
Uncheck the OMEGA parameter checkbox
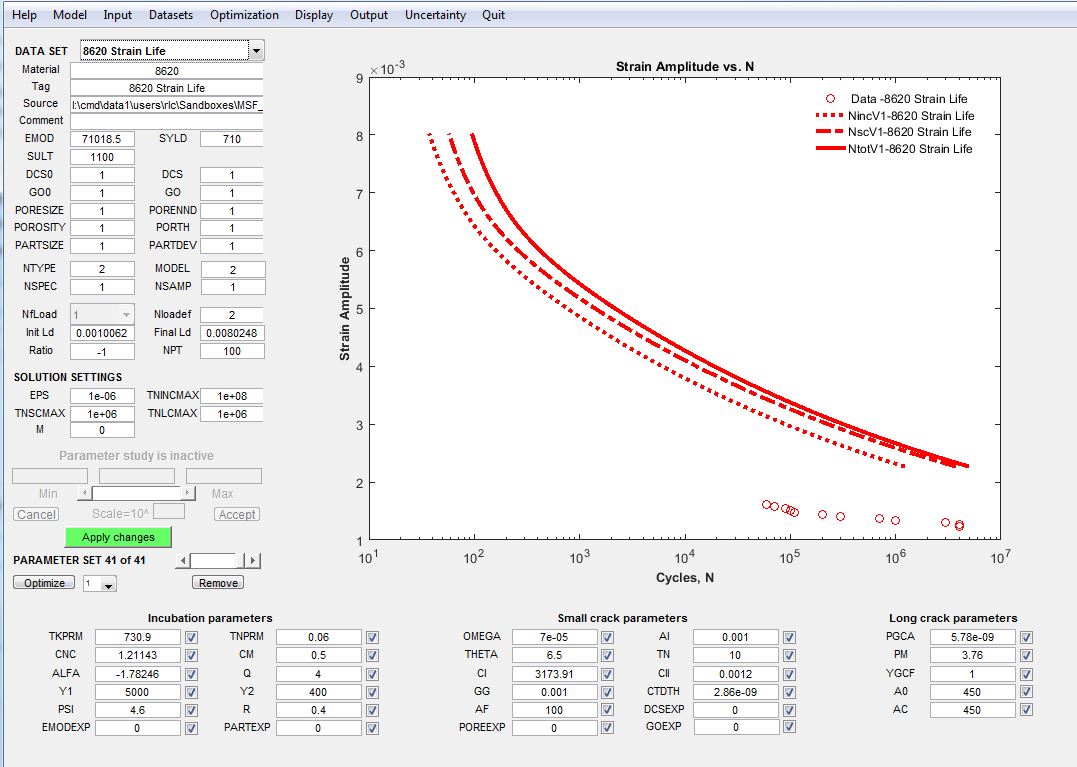coord(609,637)
